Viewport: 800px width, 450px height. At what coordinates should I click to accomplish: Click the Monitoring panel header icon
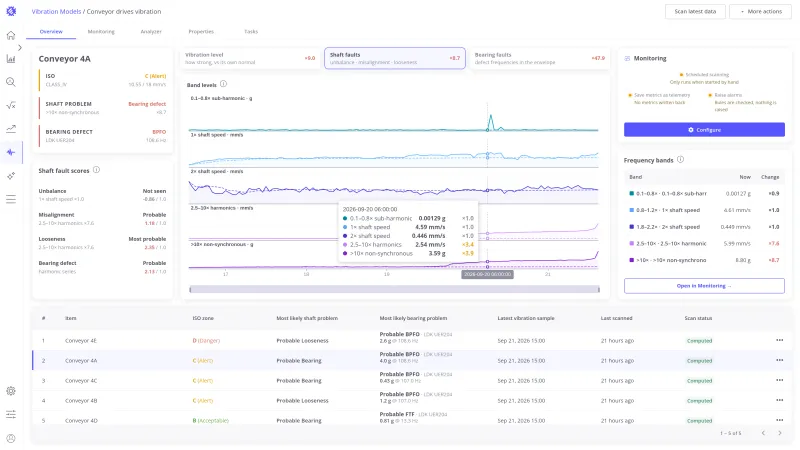click(627, 59)
